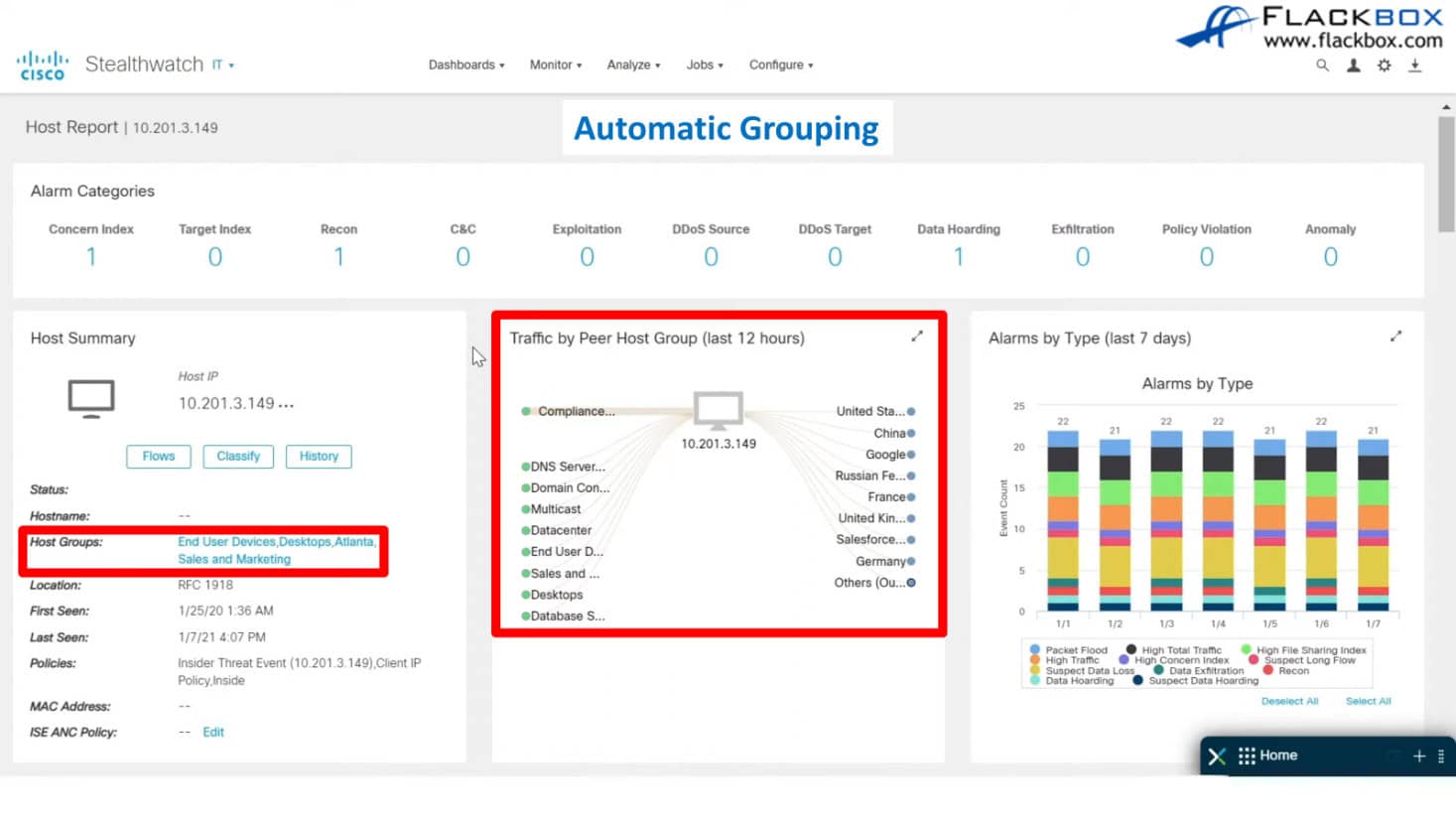This screenshot has height=819, width=1456.
Task: Open the Dashboards dropdown menu
Action: 465,66
